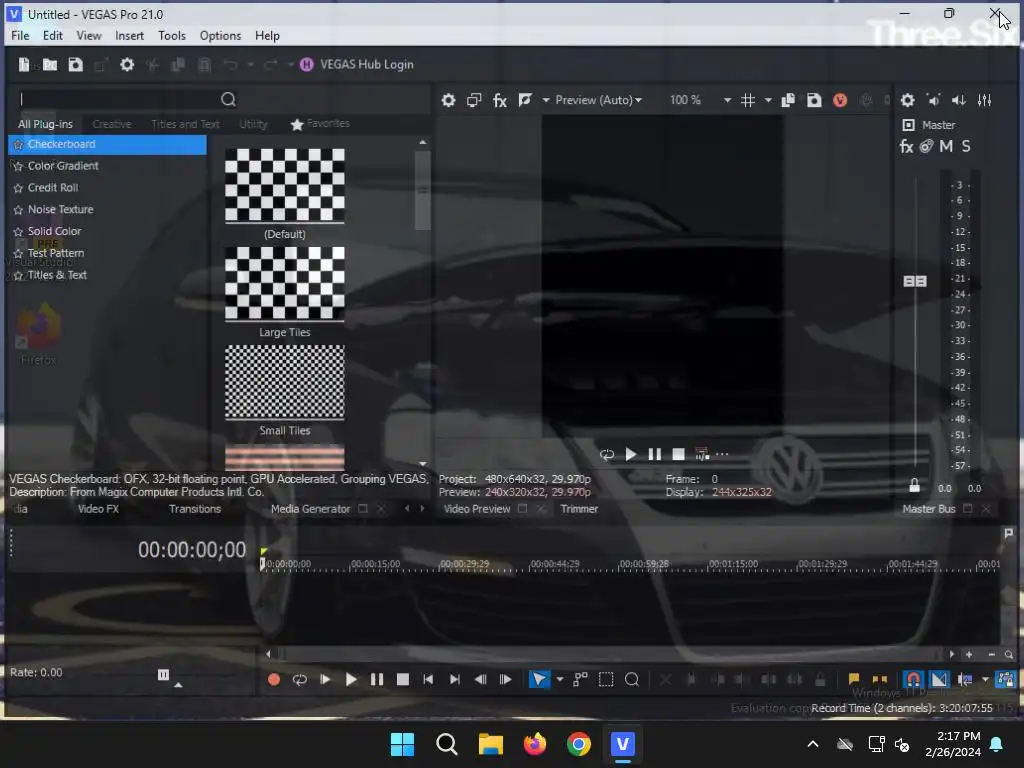Toggle the Master fader channel lock

(915, 485)
